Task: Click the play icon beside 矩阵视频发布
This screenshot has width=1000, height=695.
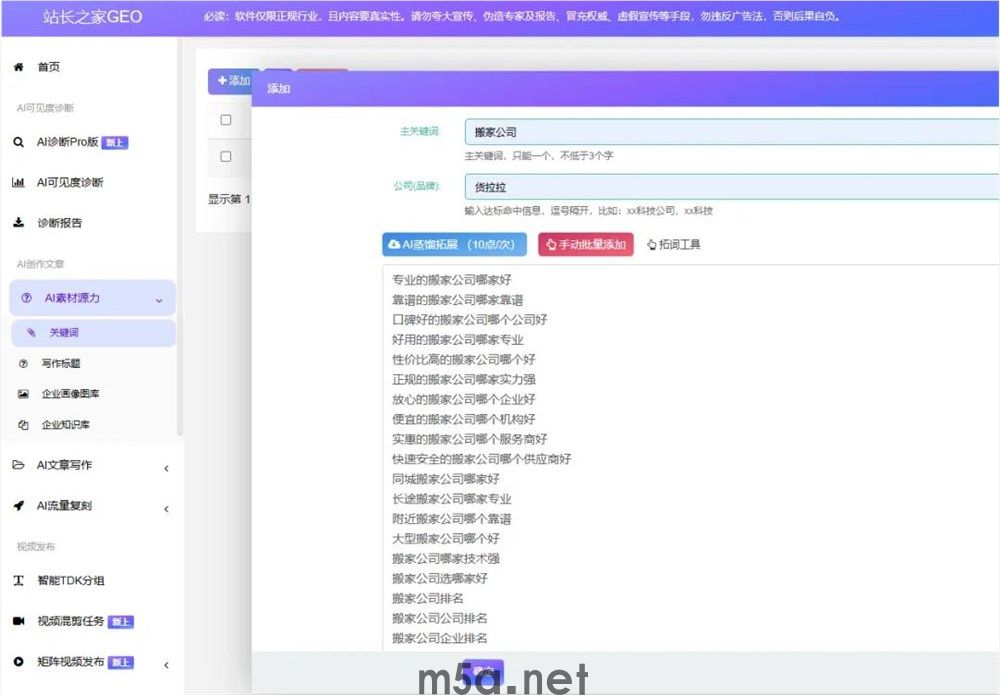Action: pos(18,662)
